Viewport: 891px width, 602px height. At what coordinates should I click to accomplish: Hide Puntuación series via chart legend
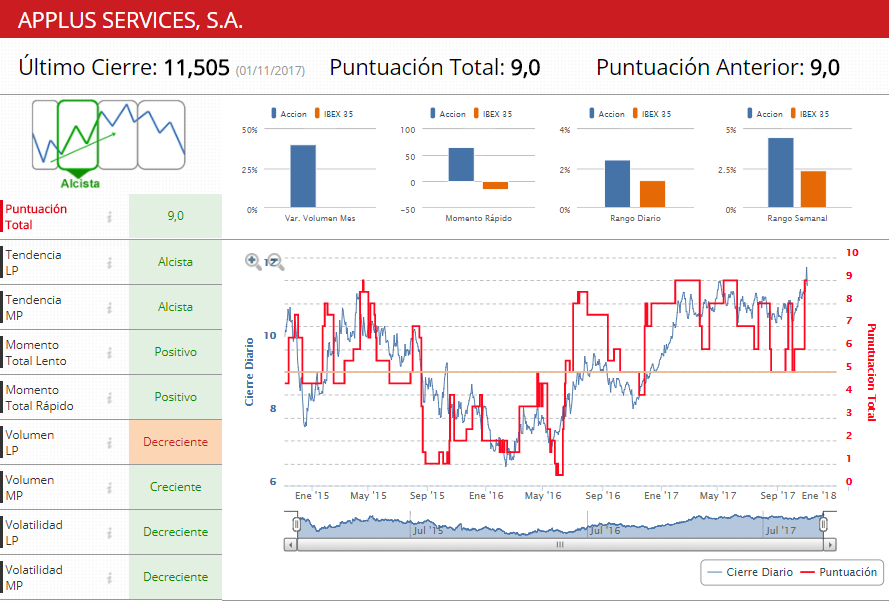click(x=838, y=572)
